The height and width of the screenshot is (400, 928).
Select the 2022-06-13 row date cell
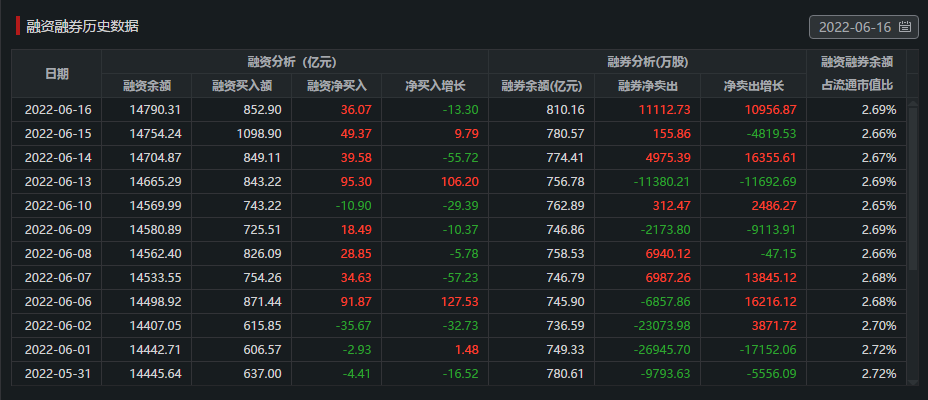(x=57, y=181)
